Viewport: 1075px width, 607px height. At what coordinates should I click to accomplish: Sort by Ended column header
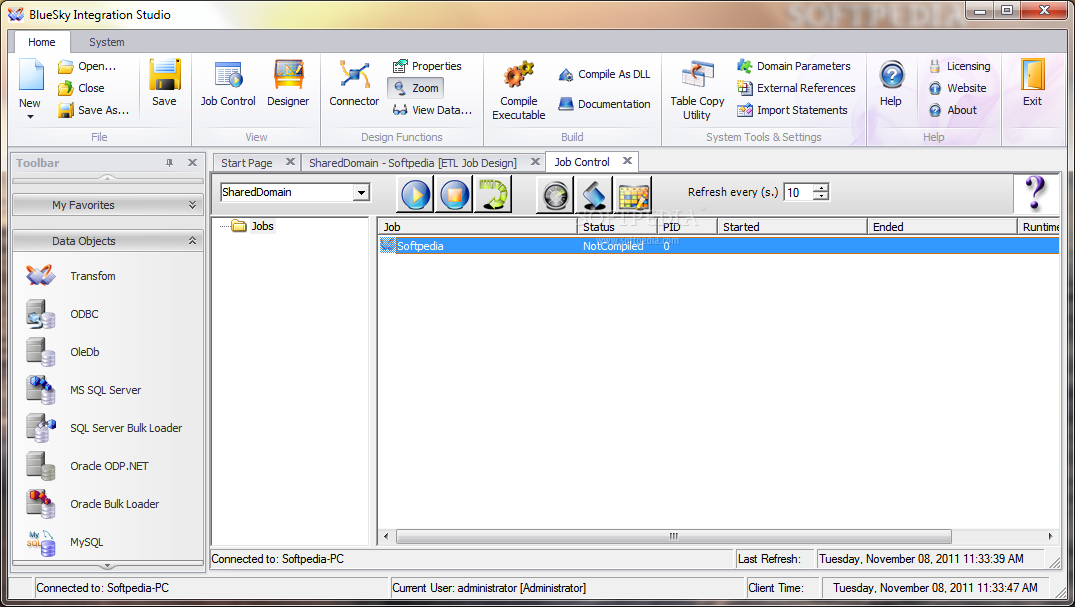942,227
